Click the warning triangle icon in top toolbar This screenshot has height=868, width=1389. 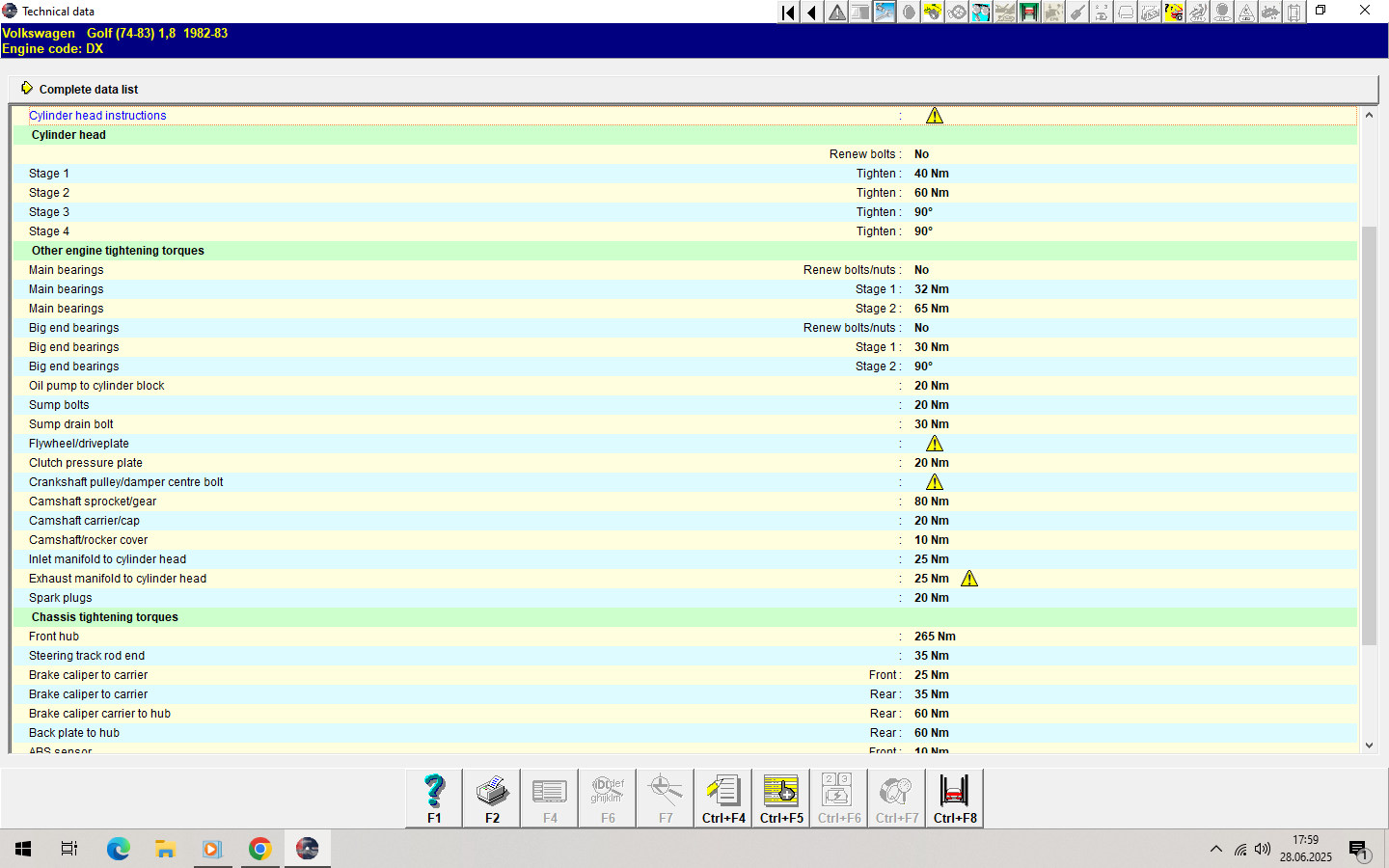(836, 12)
